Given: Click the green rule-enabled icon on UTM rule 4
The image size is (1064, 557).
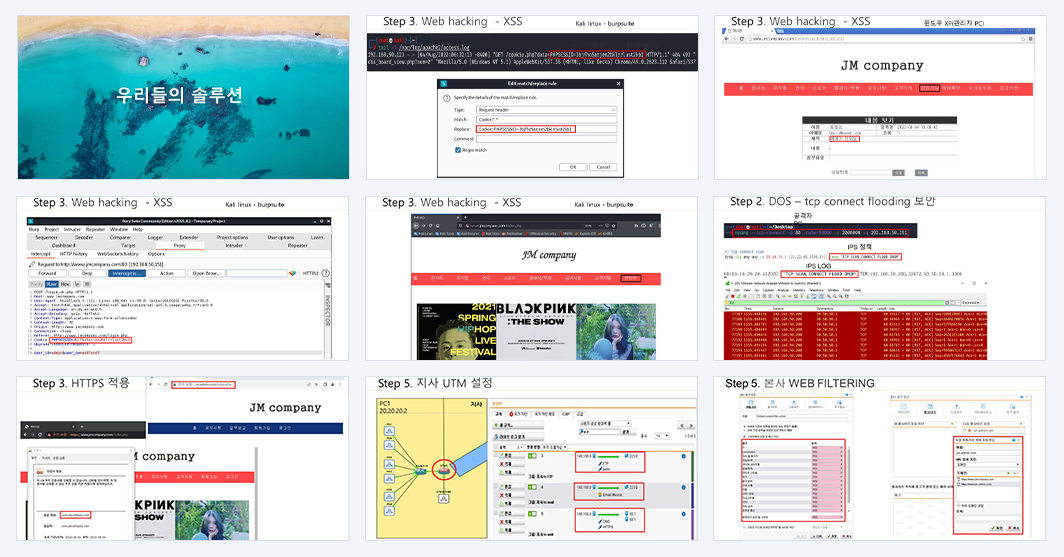Looking at the screenshot, I should tap(532, 487).
